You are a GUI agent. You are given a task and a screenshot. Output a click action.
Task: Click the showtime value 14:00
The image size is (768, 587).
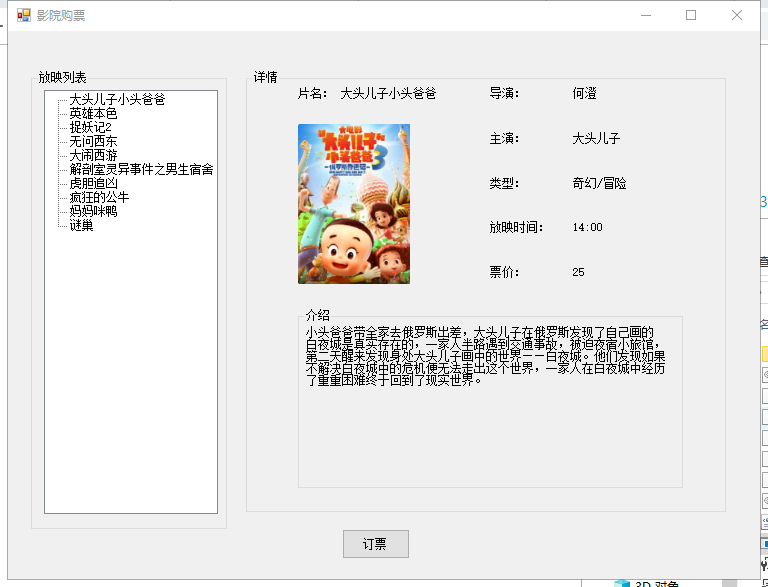[x=587, y=227]
